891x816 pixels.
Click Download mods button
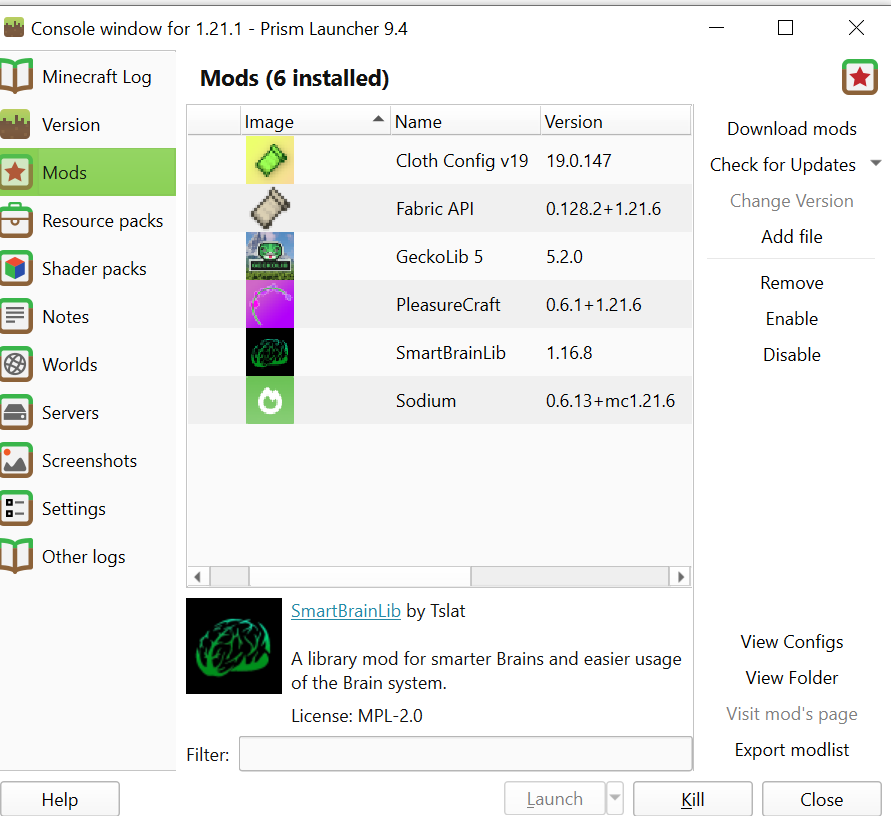(x=792, y=129)
